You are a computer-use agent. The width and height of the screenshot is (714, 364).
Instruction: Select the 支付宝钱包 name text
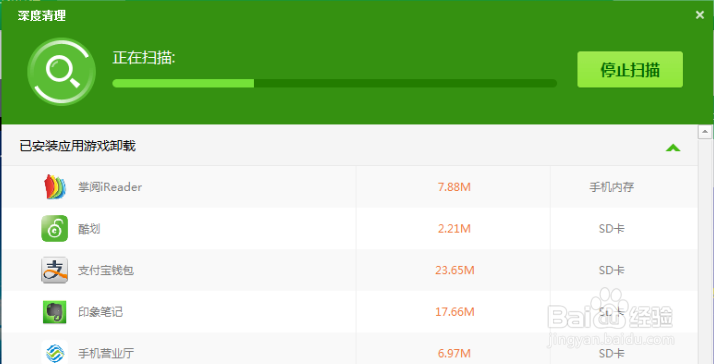pyautogui.click(x=106, y=271)
